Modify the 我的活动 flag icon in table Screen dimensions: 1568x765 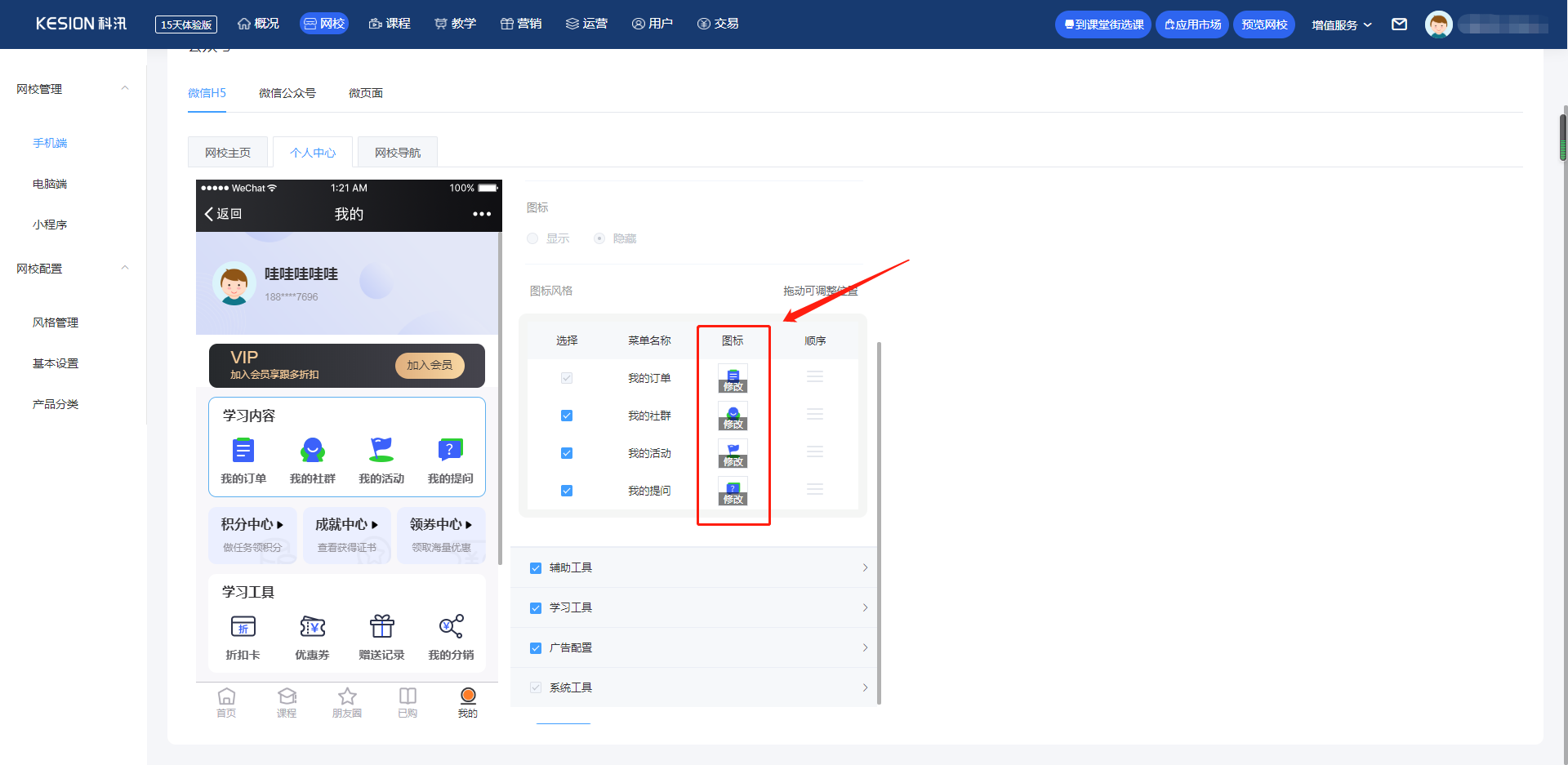coord(733,453)
